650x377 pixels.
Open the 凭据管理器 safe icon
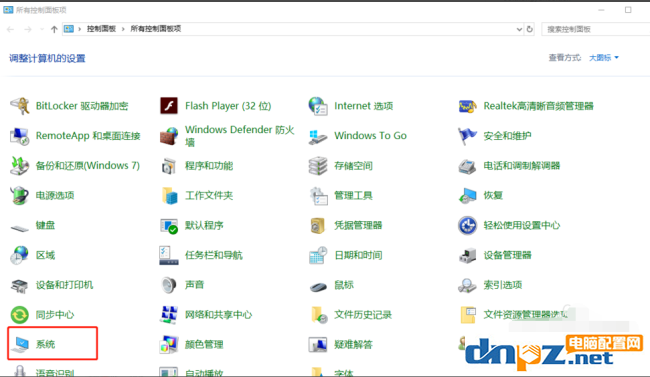(x=318, y=225)
